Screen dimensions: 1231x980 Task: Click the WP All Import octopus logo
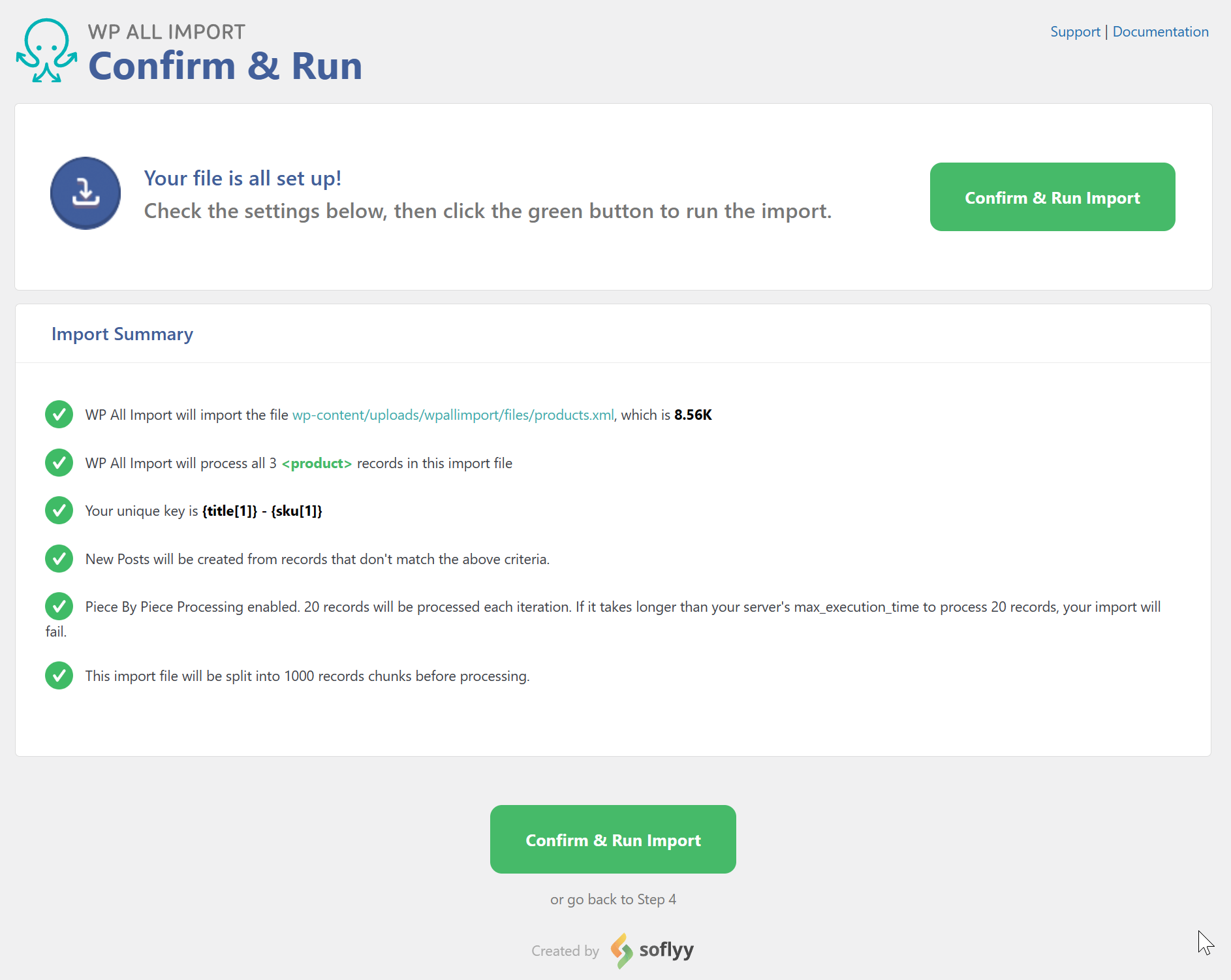46,51
